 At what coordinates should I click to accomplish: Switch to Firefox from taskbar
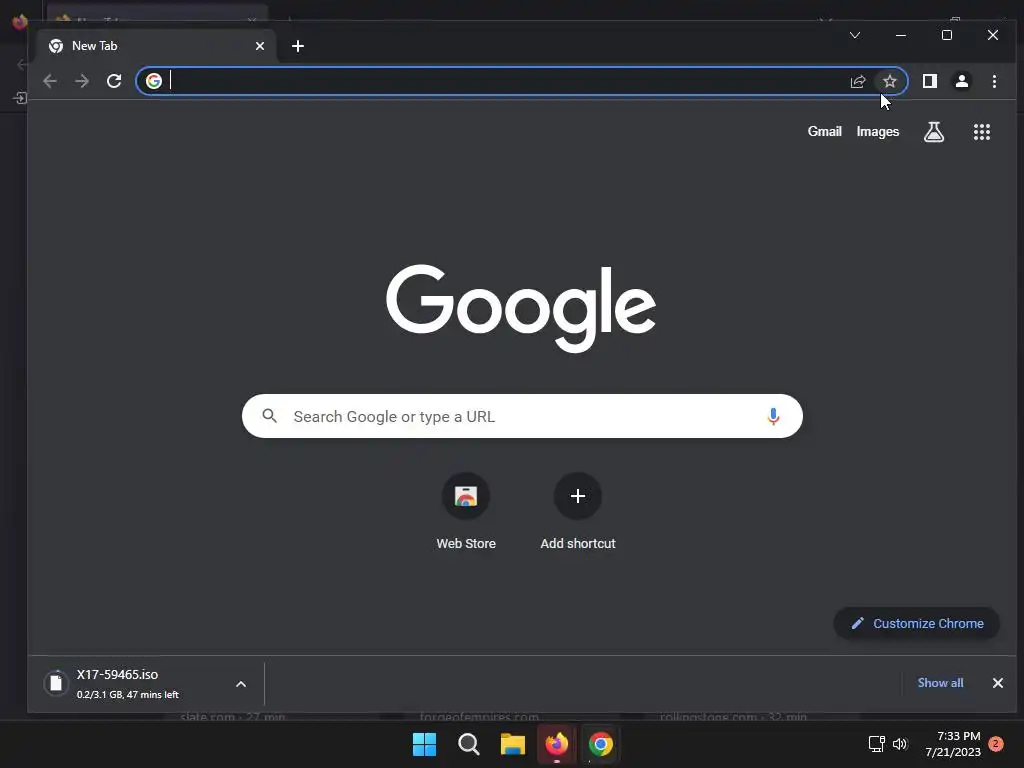(556, 744)
